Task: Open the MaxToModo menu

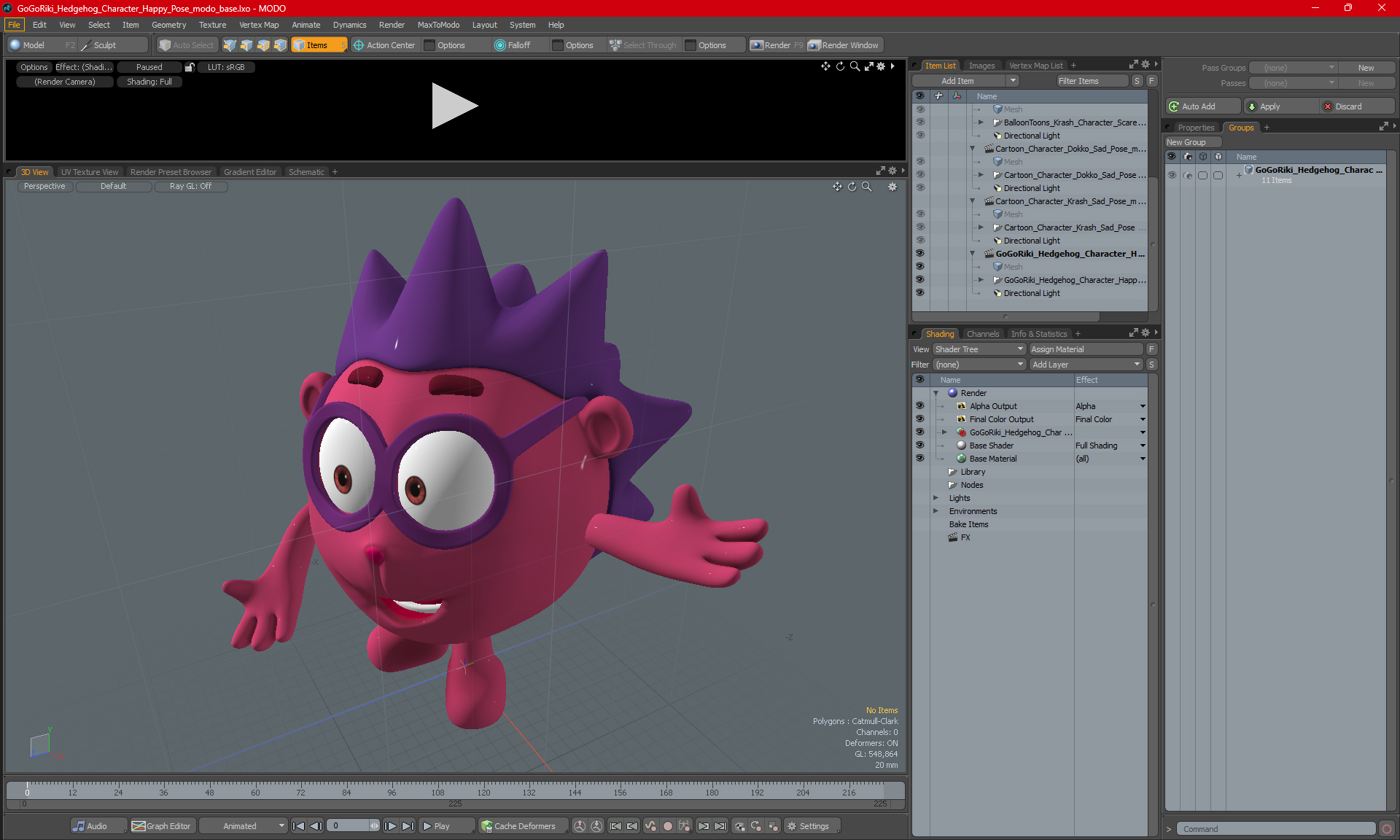Action: (438, 25)
